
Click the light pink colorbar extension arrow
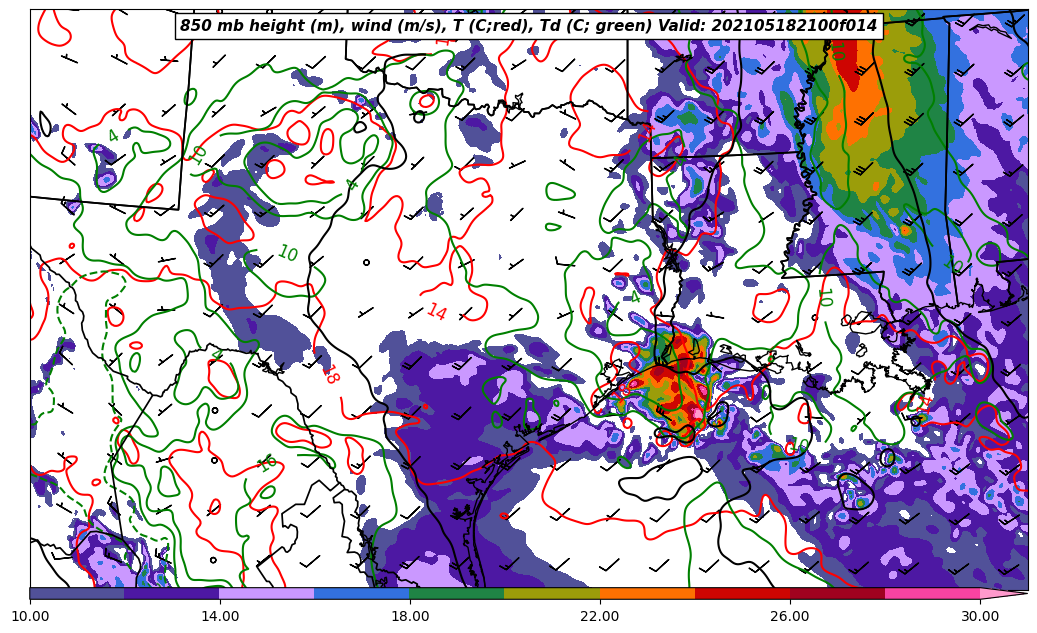1003,593
